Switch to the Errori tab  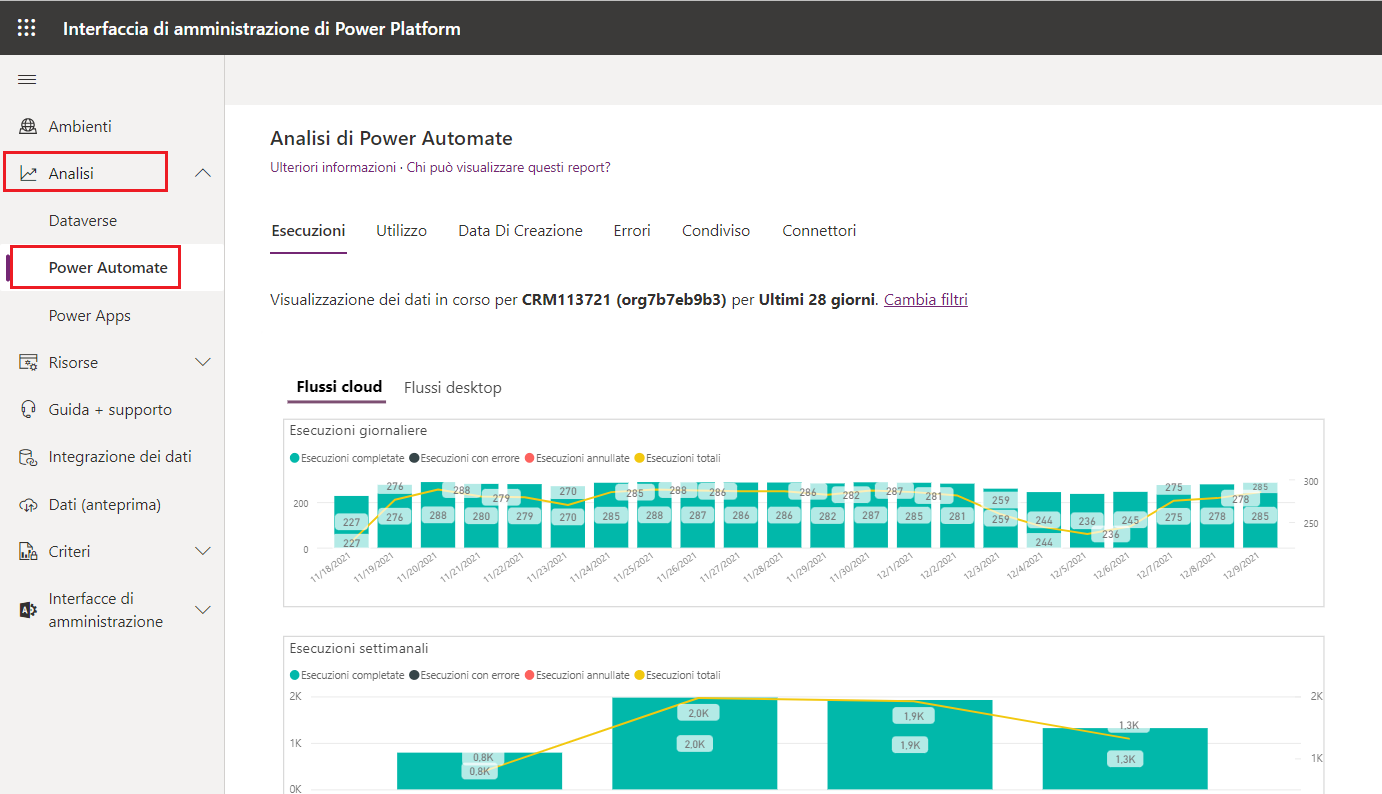632,231
